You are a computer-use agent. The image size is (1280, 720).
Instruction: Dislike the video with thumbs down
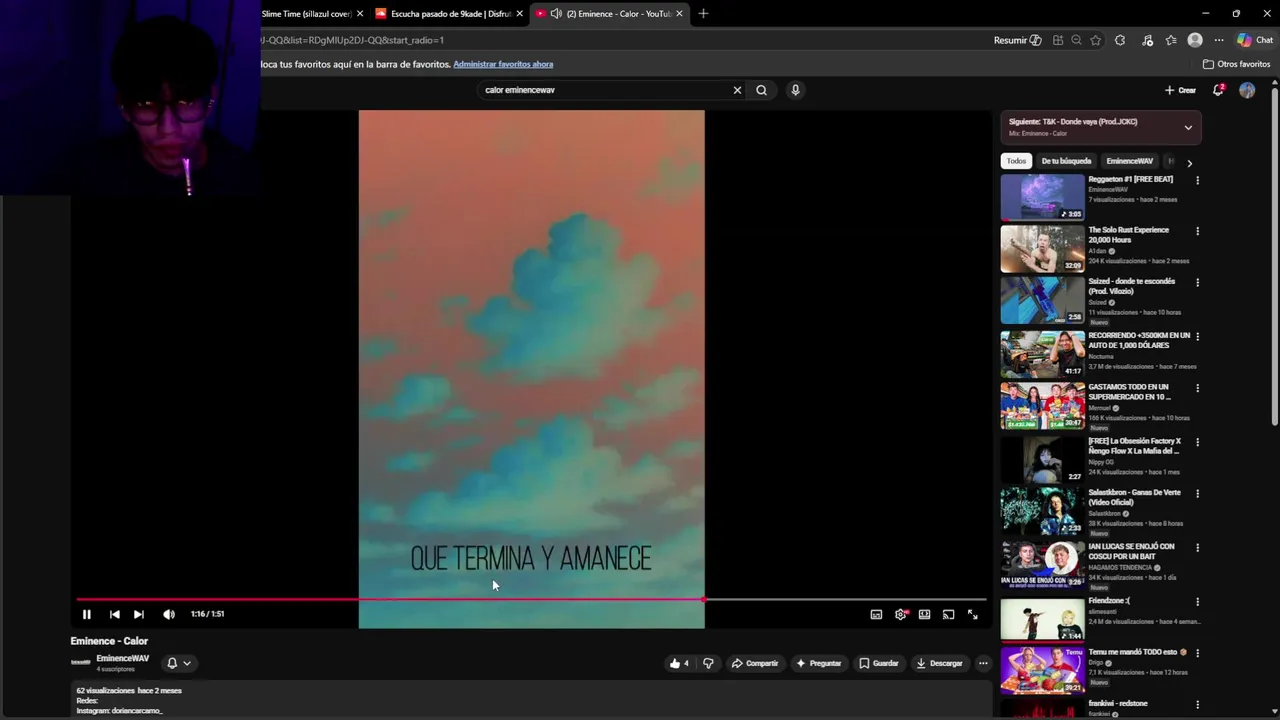708,663
